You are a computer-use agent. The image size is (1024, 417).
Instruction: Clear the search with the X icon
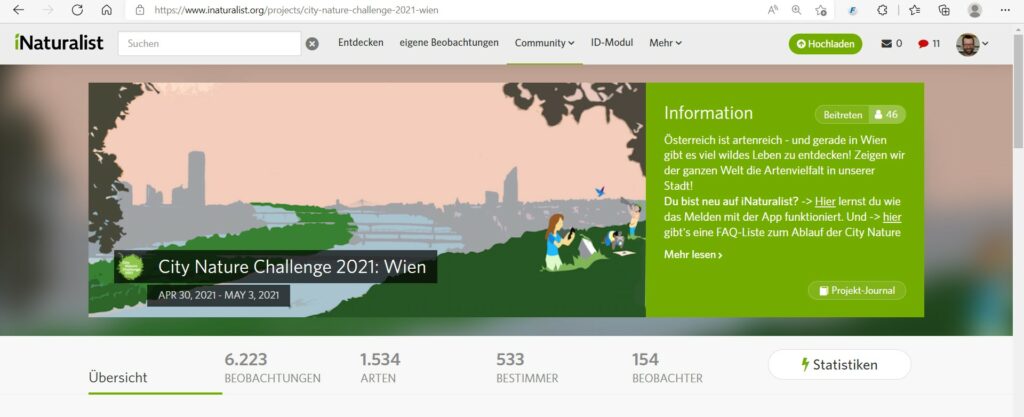(313, 44)
